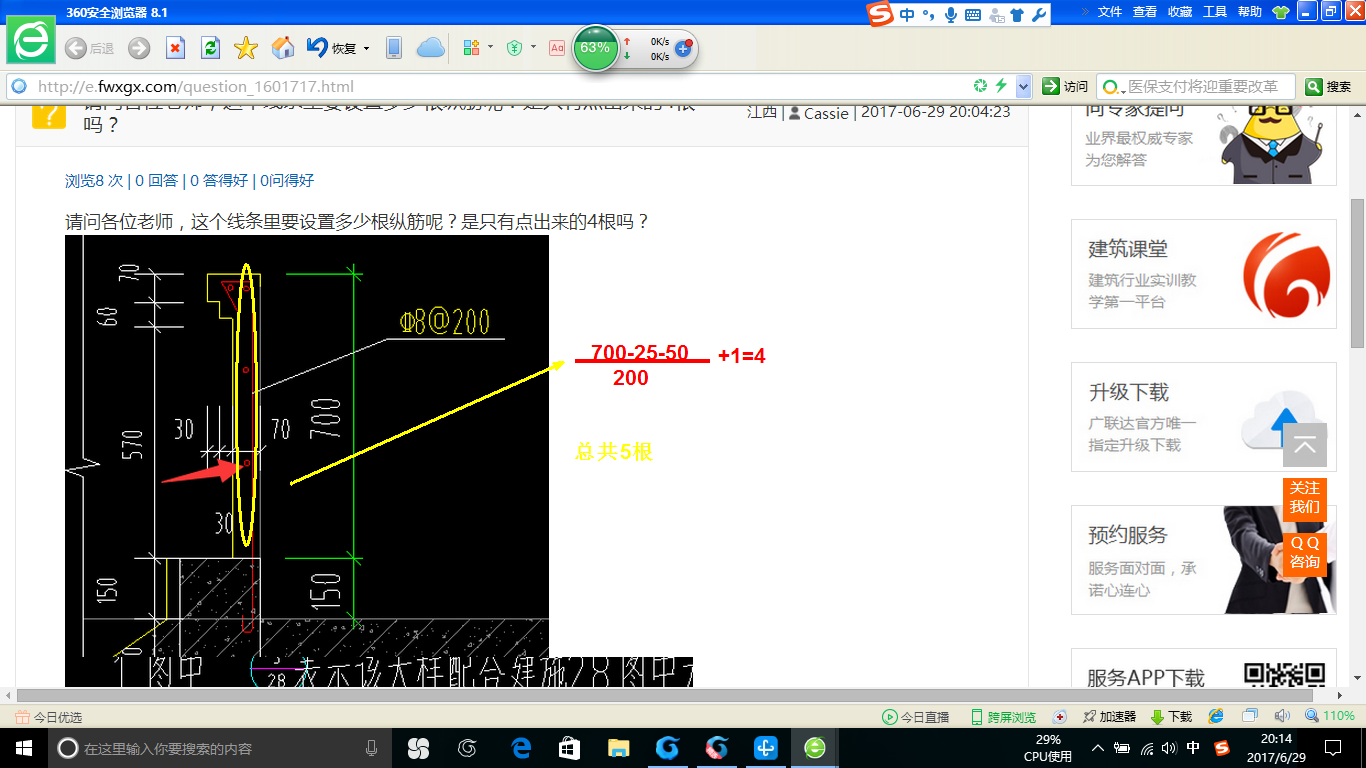Open the mobile phone toolbar icon

pyautogui.click(x=394, y=48)
